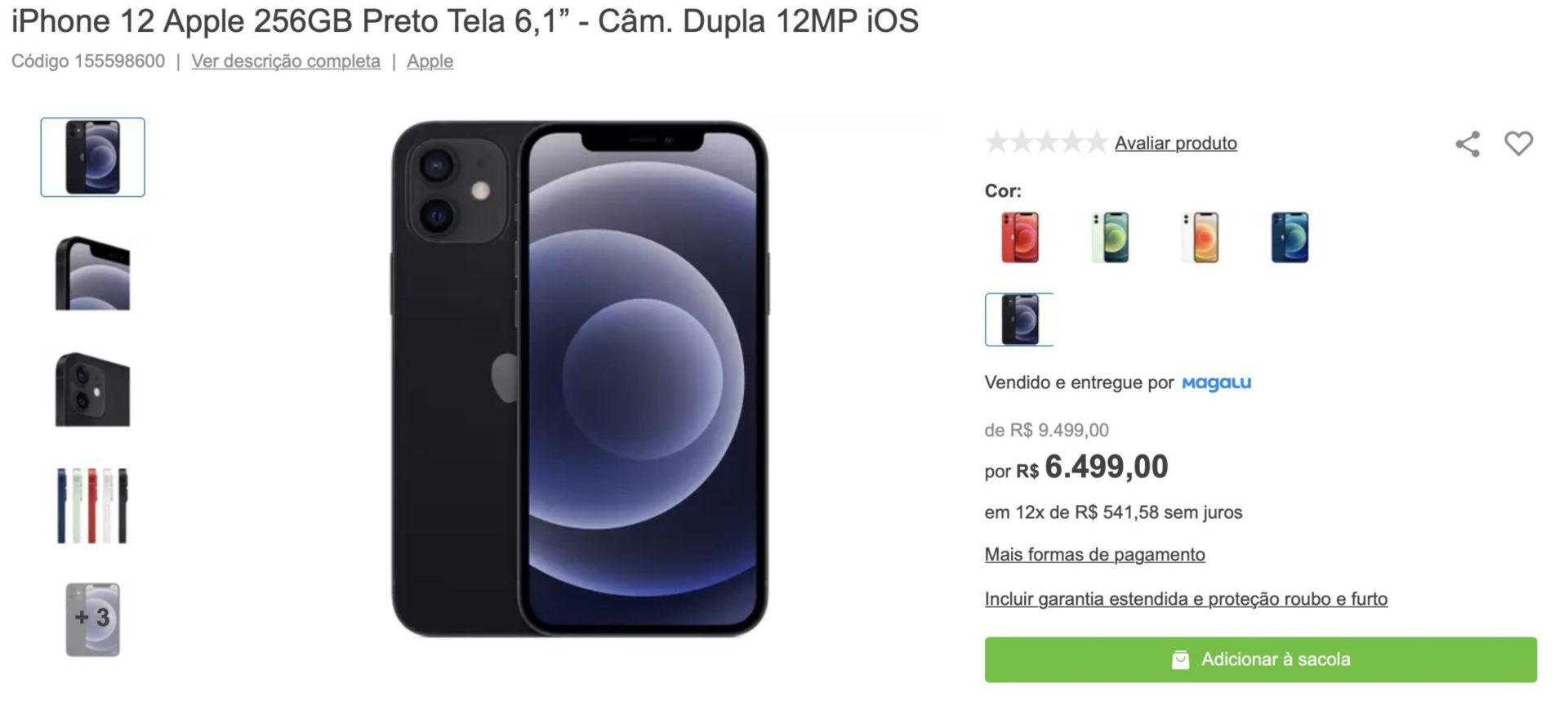Image resolution: width=1568 pixels, height=702 pixels.
Task: Click Incluir garantia estendida e proteção link
Action: point(1186,599)
